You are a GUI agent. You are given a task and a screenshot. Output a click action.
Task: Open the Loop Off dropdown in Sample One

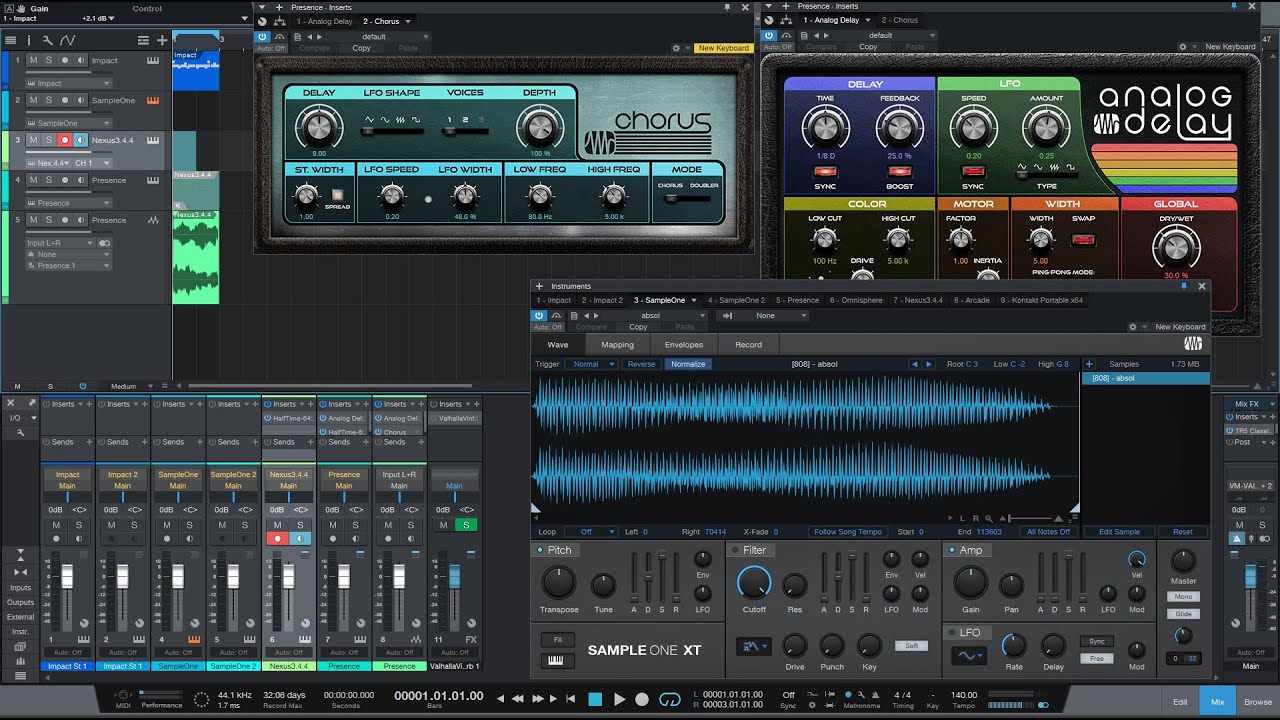point(590,532)
